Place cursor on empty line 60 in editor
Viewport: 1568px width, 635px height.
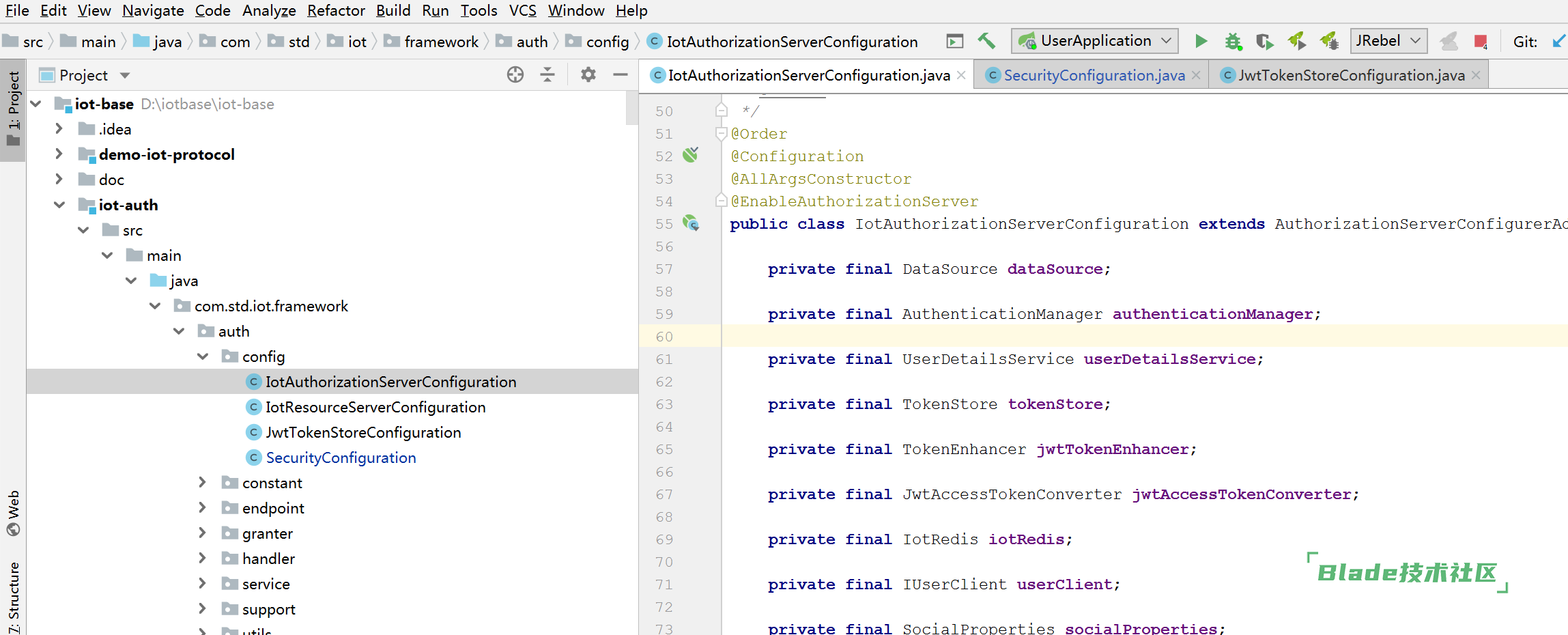click(x=1144, y=336)
